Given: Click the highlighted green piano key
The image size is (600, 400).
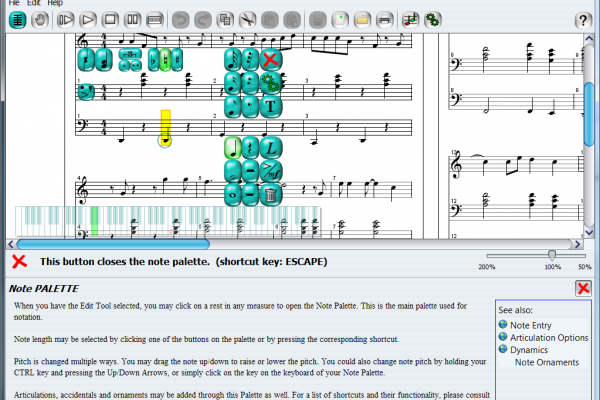Looking at the screenshot, I should (x=95, y=219).
